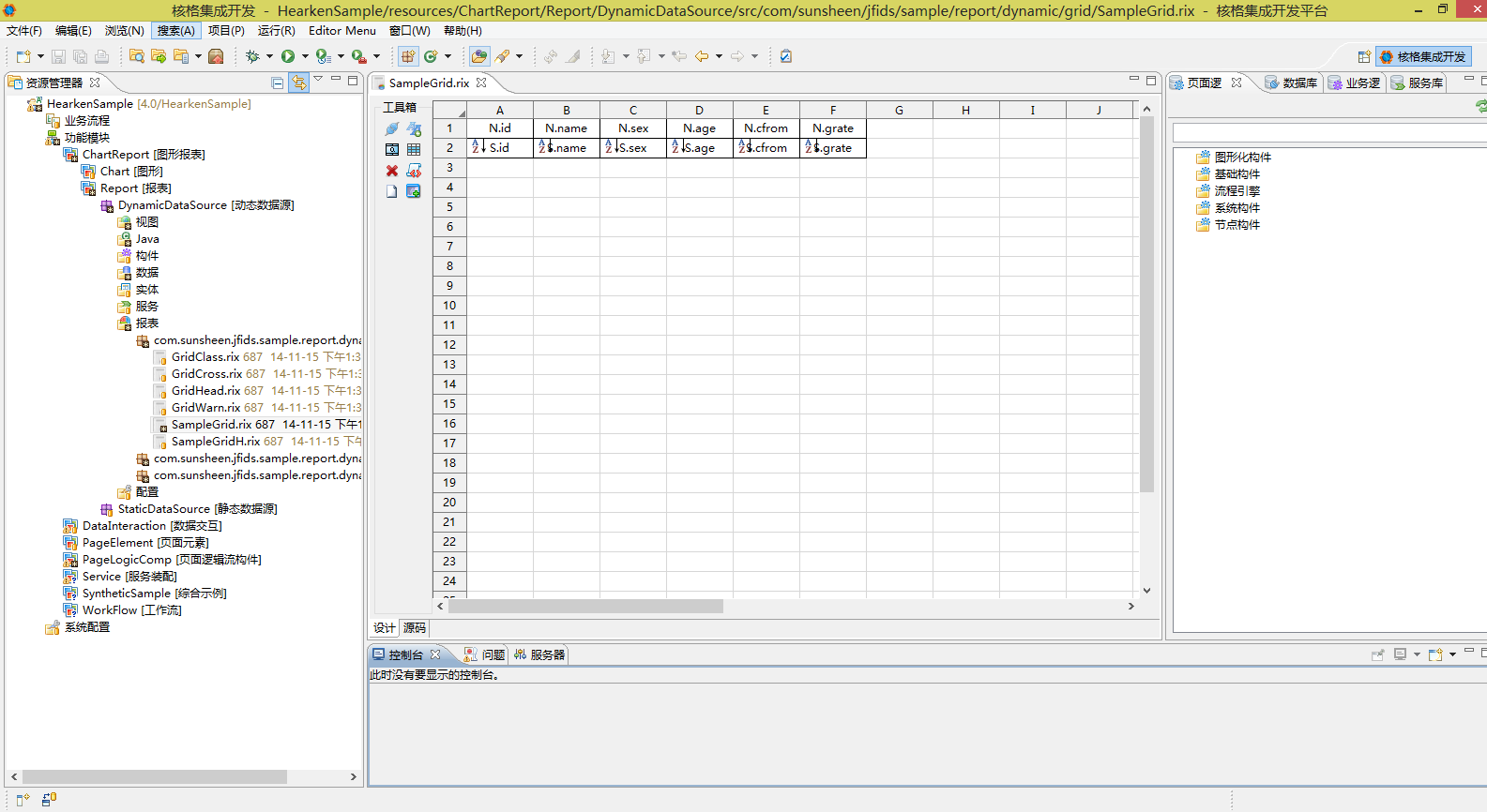Open the New wizard dropdown arrow
This screenshot has height=812, width=1487.
pos(40,56)
